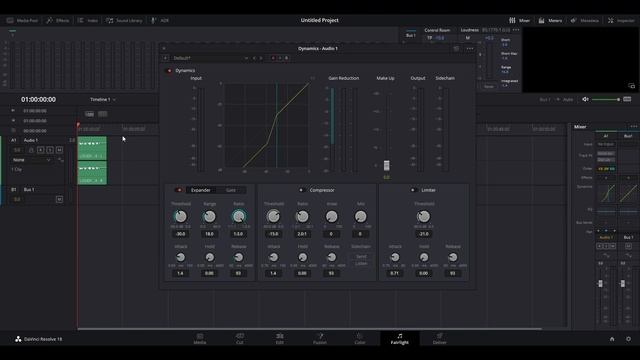Screen dimensions: 640x360
Task: Click the Expander Ratio knob
Action: pos(238,216)
